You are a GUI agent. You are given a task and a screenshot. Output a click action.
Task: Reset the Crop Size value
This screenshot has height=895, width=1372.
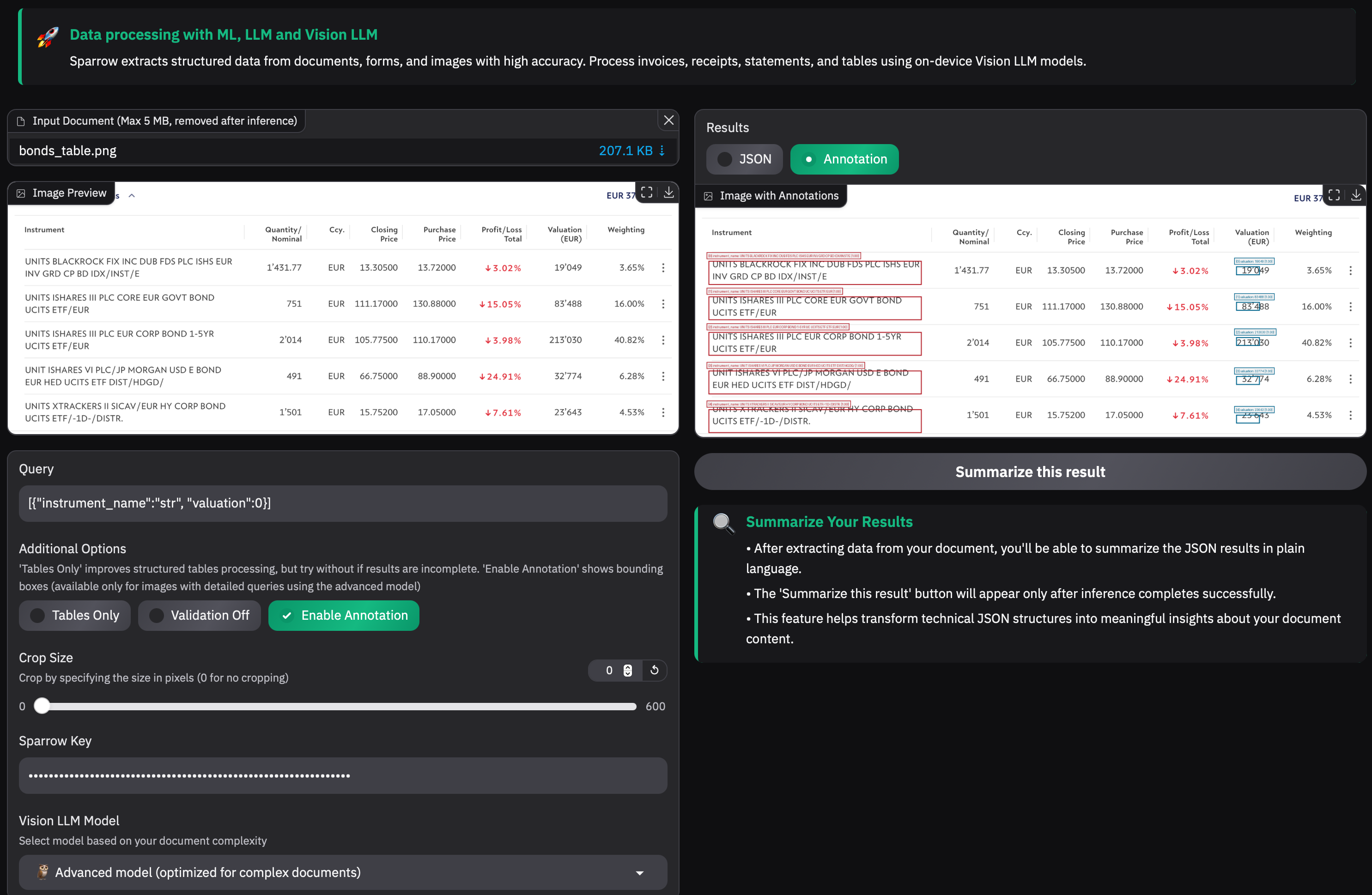click(654, 670)
